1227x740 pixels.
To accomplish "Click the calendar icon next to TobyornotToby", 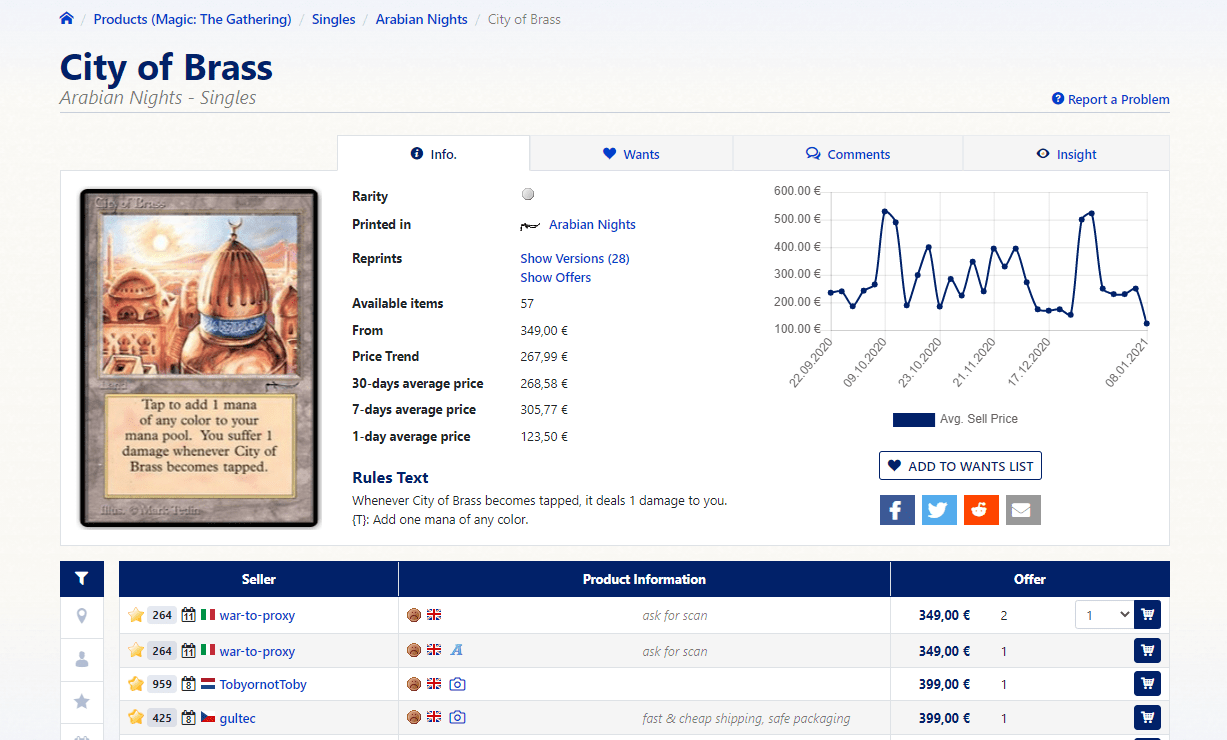I will pyautogui.click(x=188, y=684).
